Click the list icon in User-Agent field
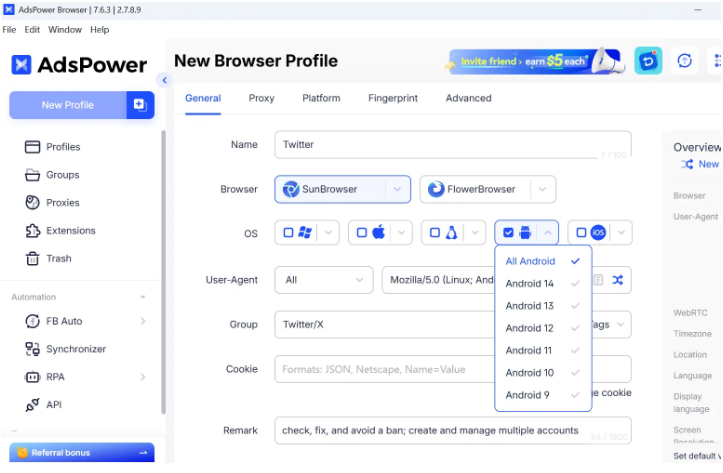This screenshot has width=723, height=473. (598, 280)
